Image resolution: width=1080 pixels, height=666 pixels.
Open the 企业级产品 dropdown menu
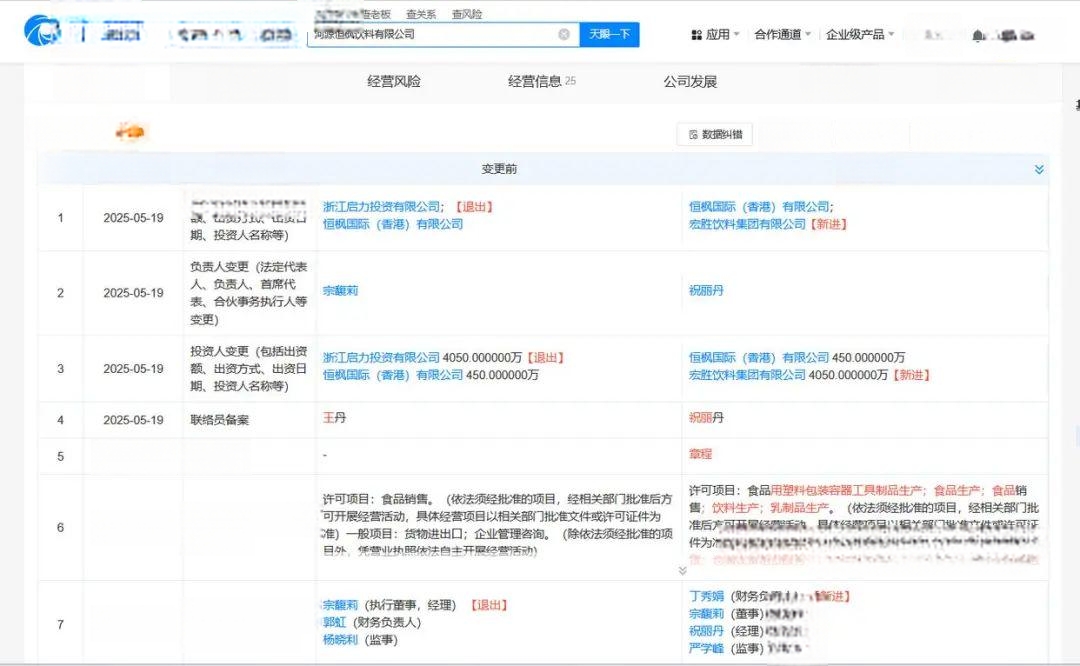[860, 34]
